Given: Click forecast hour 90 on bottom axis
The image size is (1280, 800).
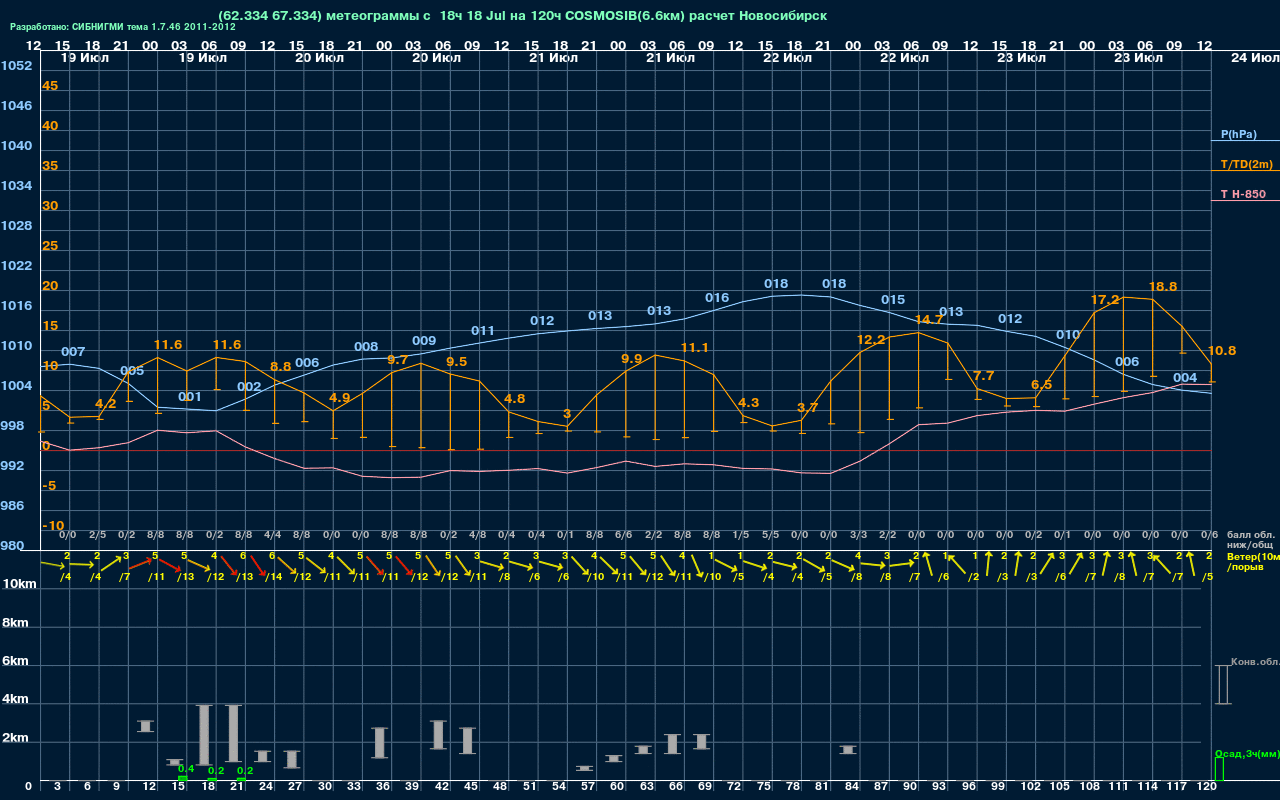Looking at the screenshot, I should point(910,787).
